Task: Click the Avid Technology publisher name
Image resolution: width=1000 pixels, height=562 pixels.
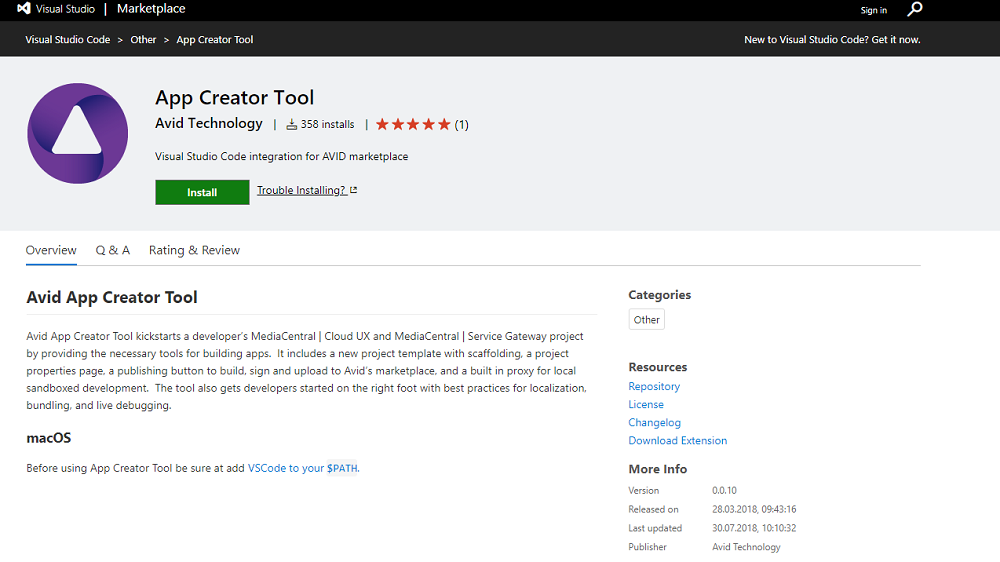Action: (x=209, y=124)
